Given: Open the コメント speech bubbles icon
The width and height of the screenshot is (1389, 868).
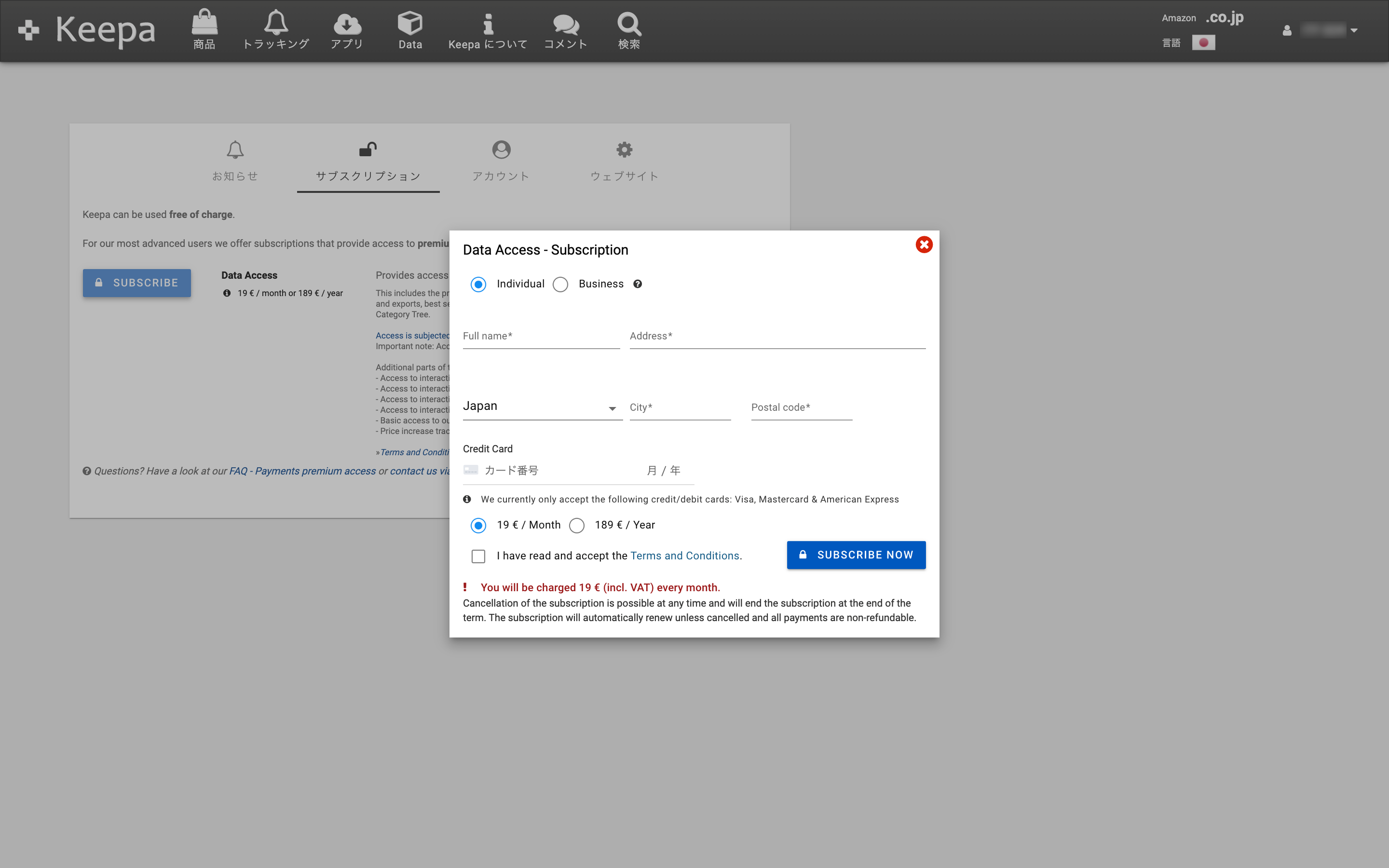Looking at the screenshot, I should click(565, 24).
